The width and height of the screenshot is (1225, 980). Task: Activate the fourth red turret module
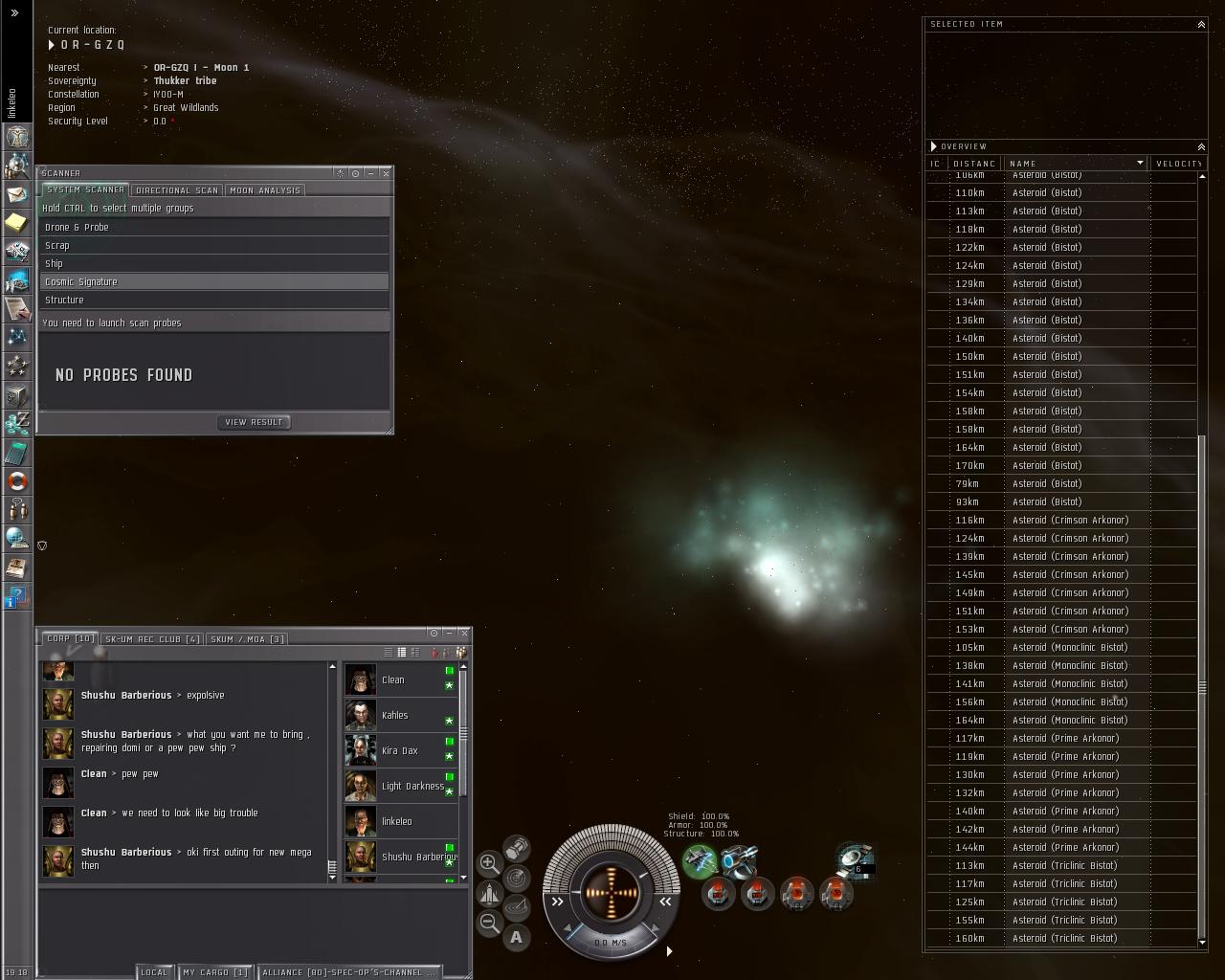[835, 894]
